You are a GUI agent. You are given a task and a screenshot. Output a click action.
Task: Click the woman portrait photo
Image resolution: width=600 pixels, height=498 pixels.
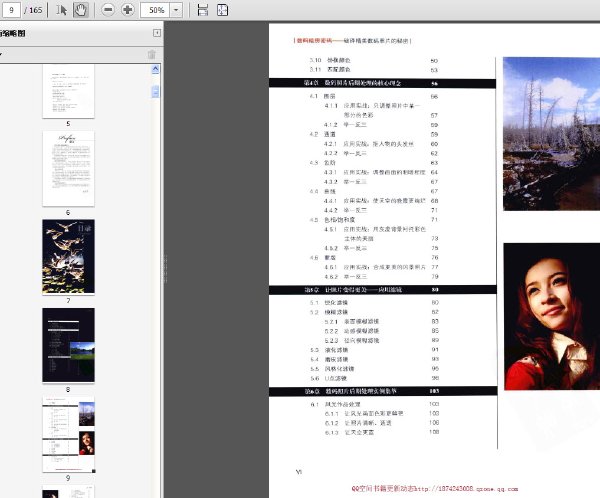tap(552, 317)
